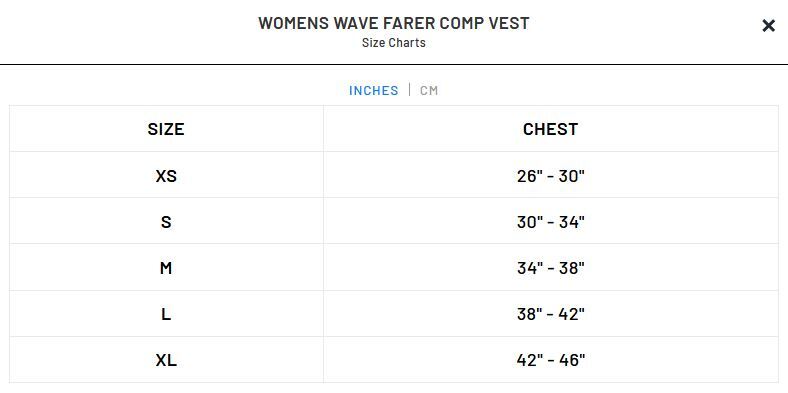Screen dimensions: 788x393
Task: Click the 42" - 46" chest measurement
Action: coord(551,360)
